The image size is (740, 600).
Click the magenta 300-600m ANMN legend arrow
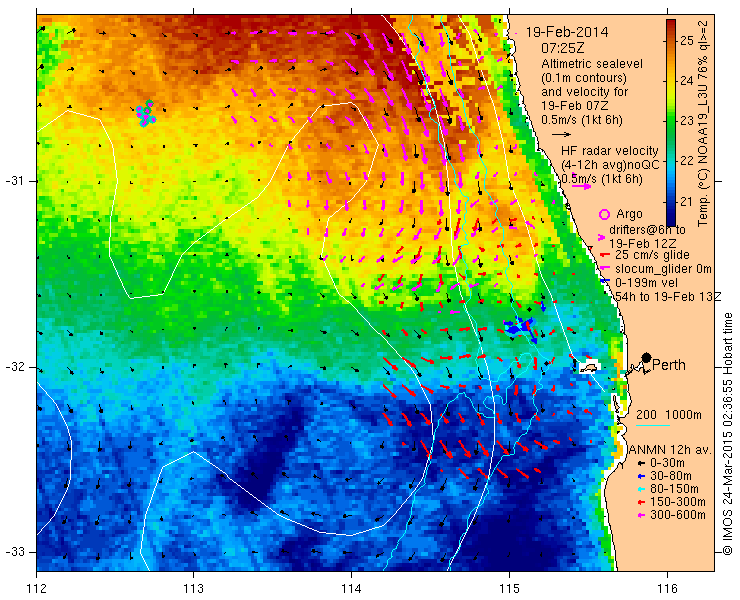640,515
